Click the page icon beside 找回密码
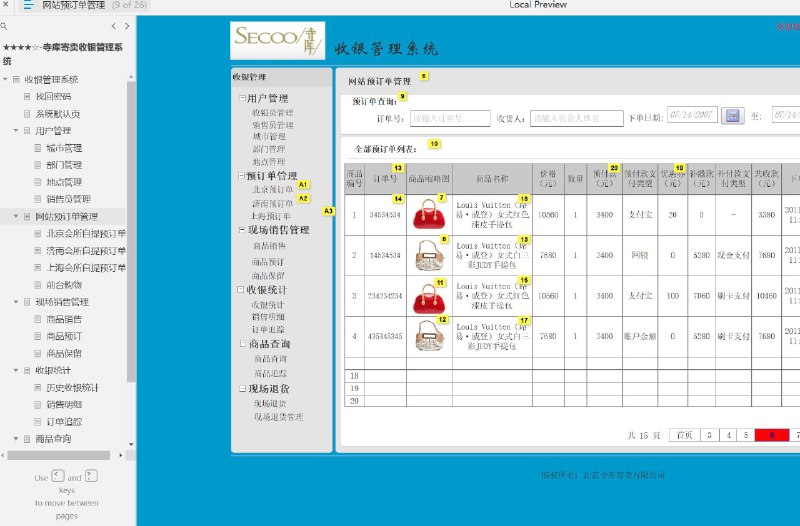Screen dimensions: 800x526 tap(28, 96)
